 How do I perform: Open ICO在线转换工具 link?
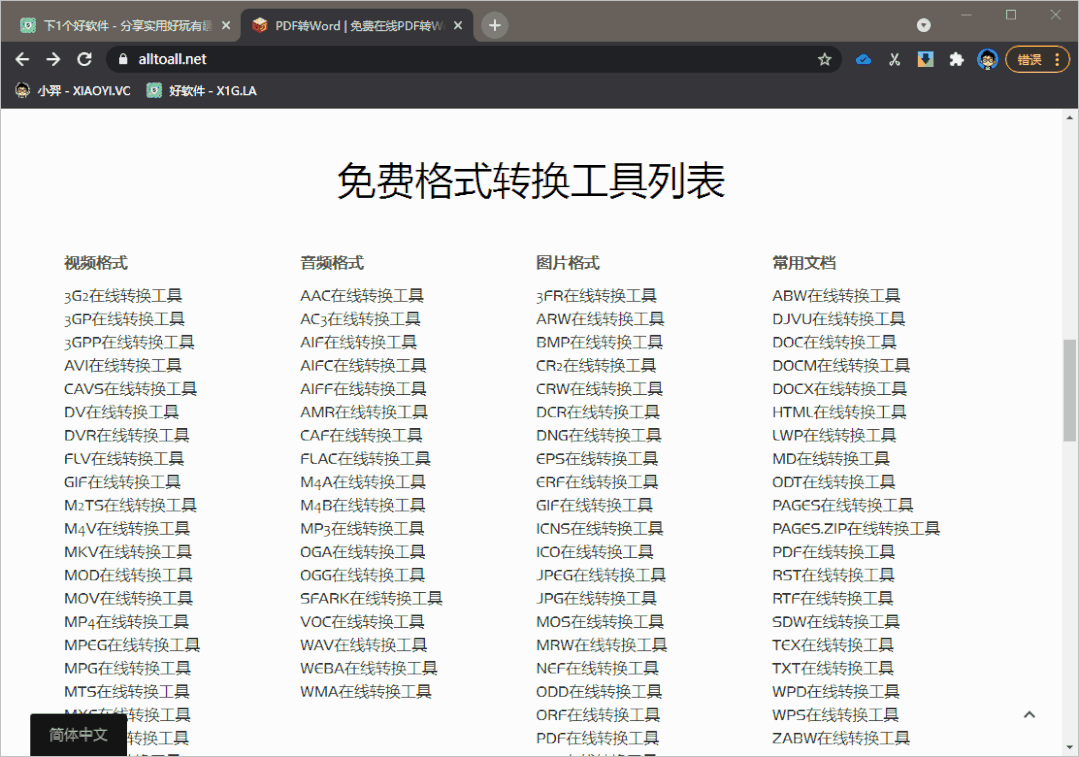[x=595, y=551]
